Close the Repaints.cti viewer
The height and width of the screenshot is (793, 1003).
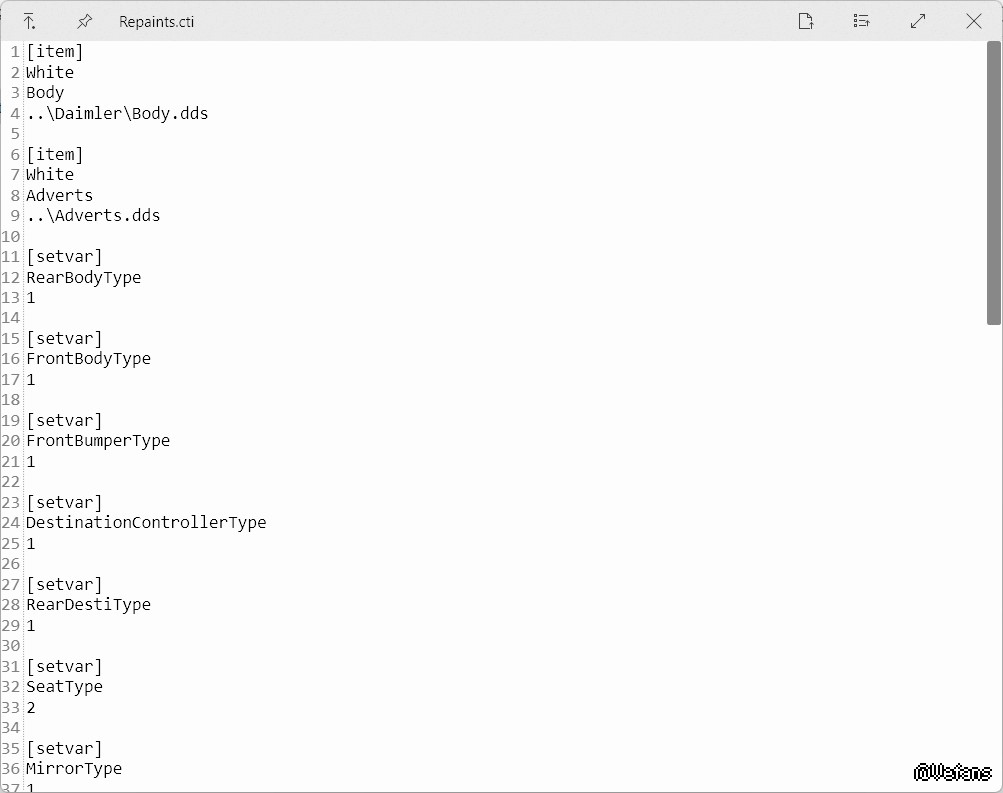point(973,21)
